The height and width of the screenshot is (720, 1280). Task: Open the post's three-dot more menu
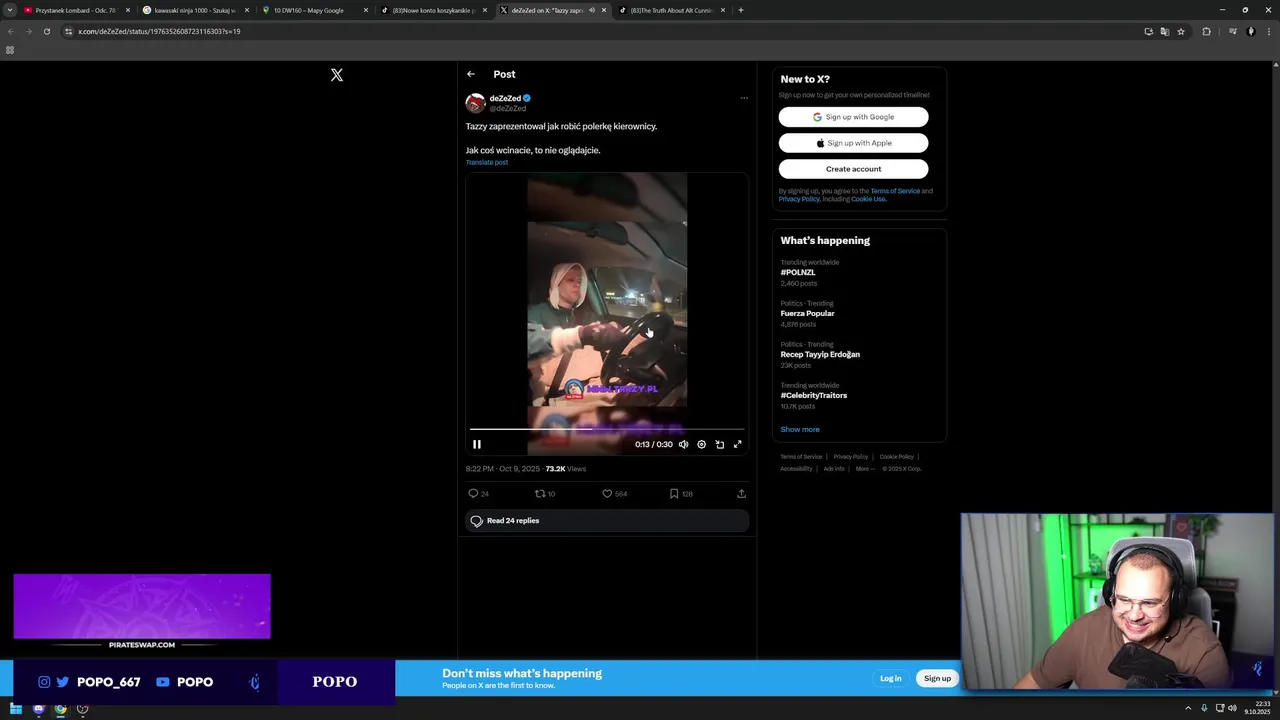coord(743,98)
